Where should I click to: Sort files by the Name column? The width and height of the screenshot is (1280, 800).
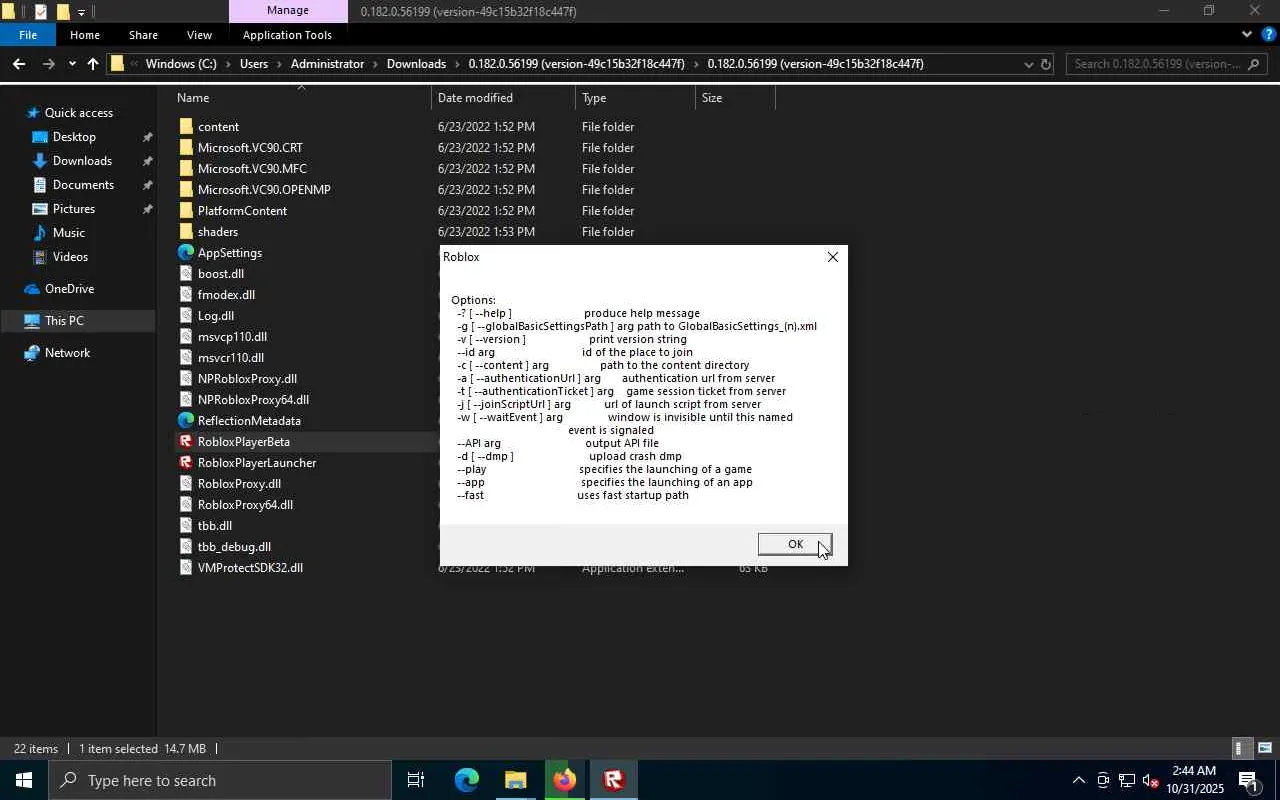193,98
